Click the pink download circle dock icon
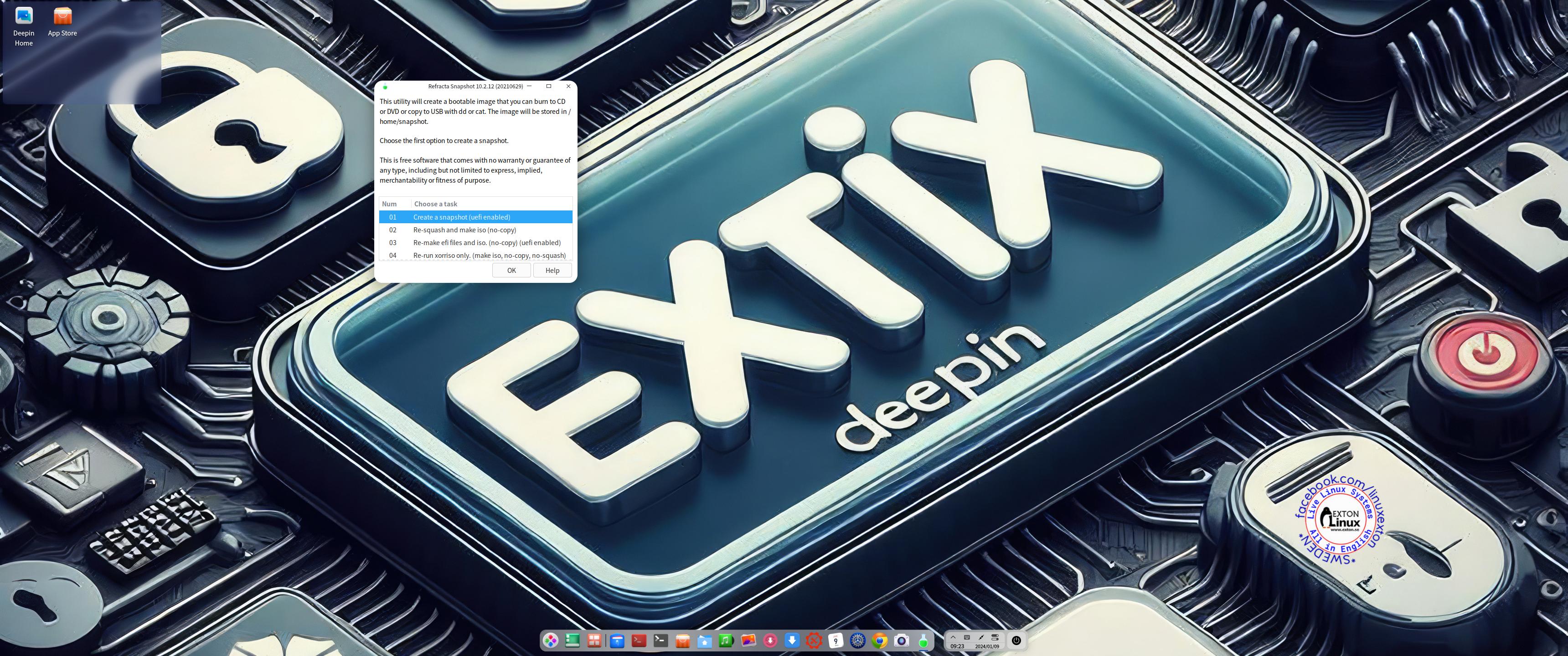The height and width of the screenshot is (656, 1568). tap(770, 640)
